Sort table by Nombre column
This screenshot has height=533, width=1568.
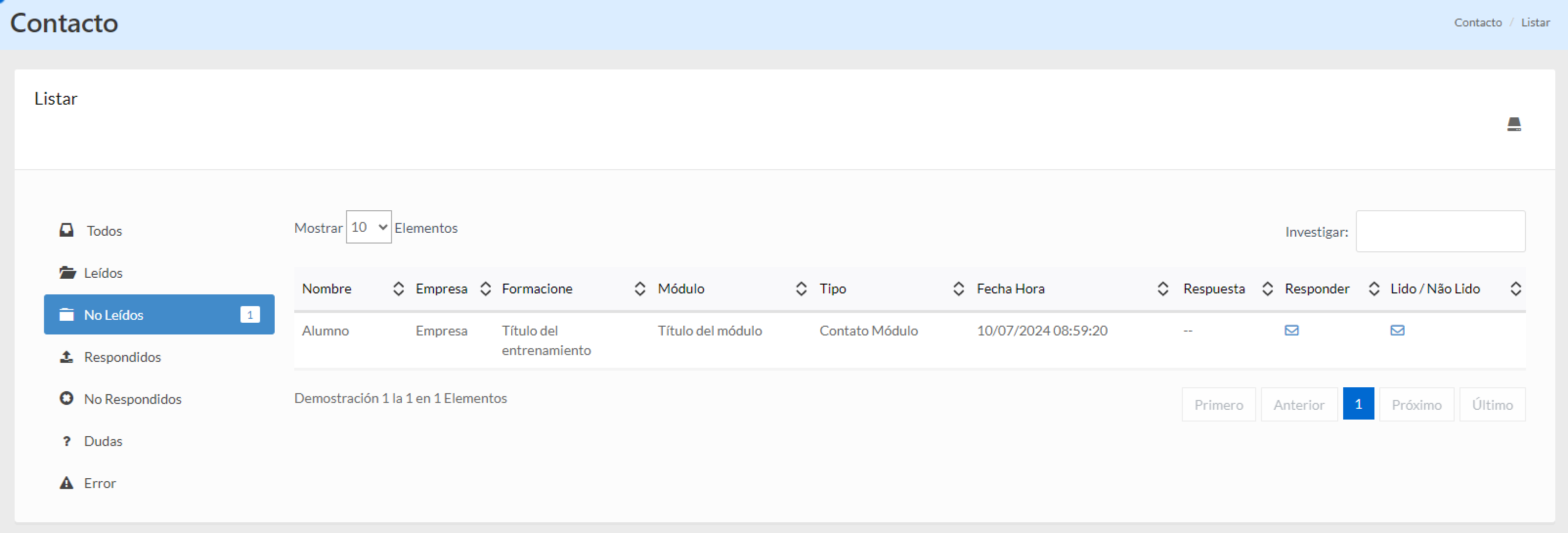(x=327, y=289)
